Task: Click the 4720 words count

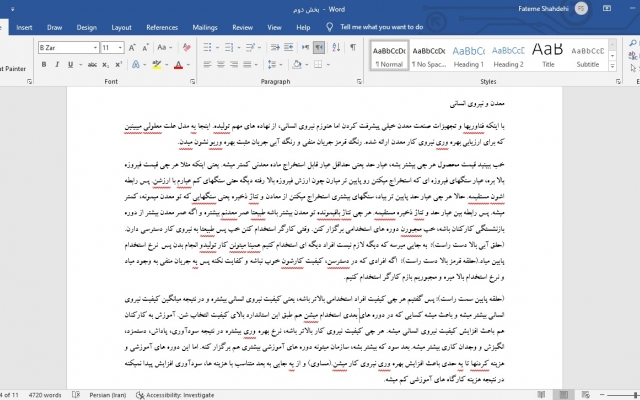Action: (x=45, y=395)
